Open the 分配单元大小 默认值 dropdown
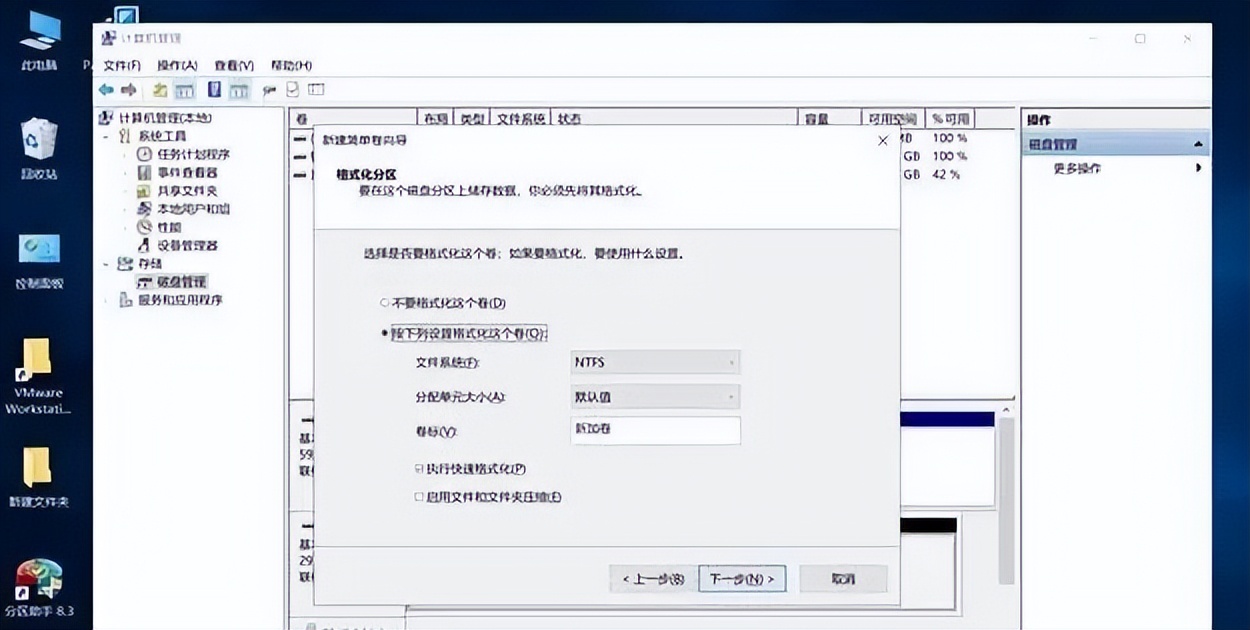Screen dimensions: 1250x630 (x=654, y=397)
